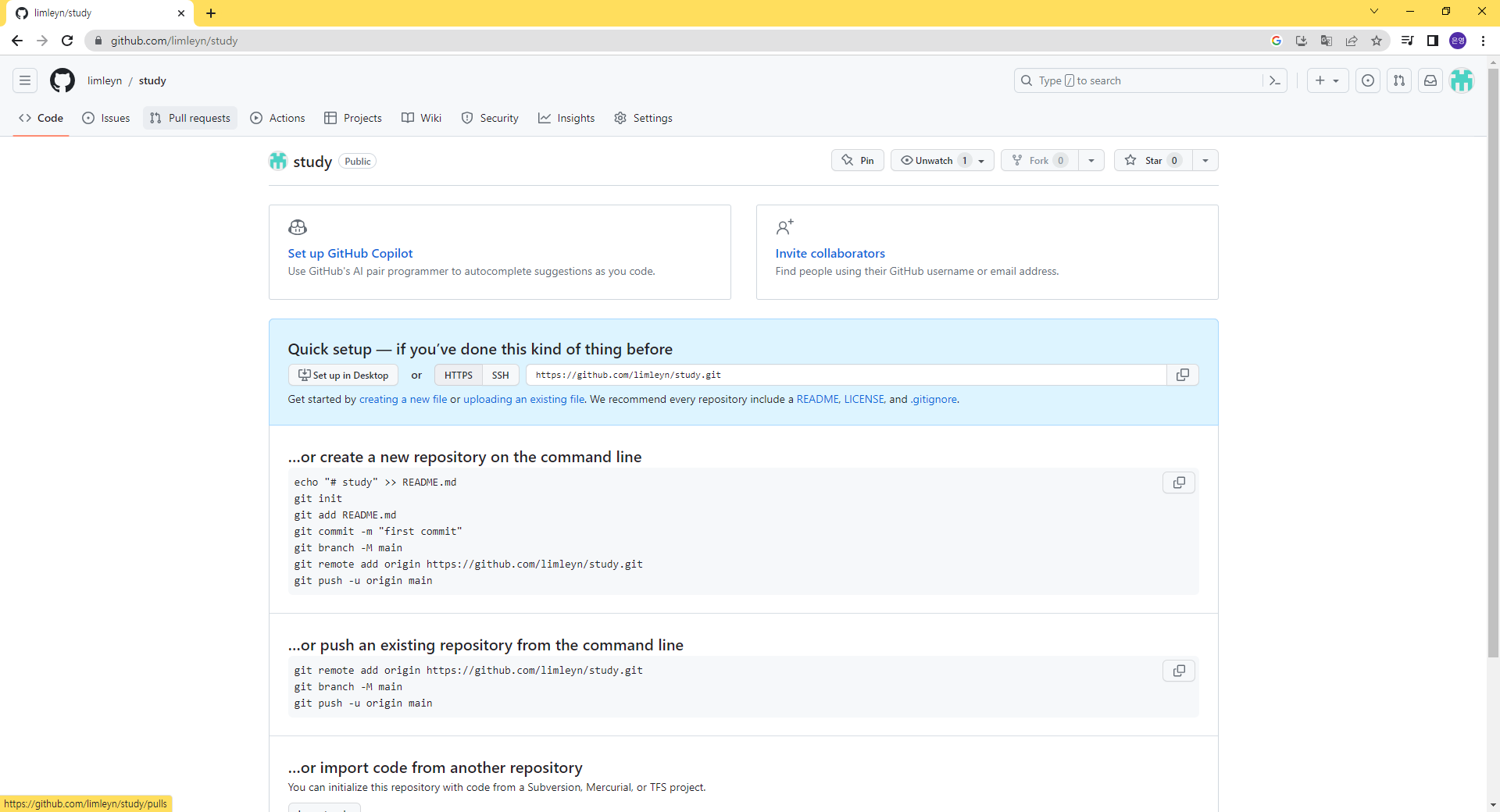Reload the page with browser refresh

pos(67,41)
